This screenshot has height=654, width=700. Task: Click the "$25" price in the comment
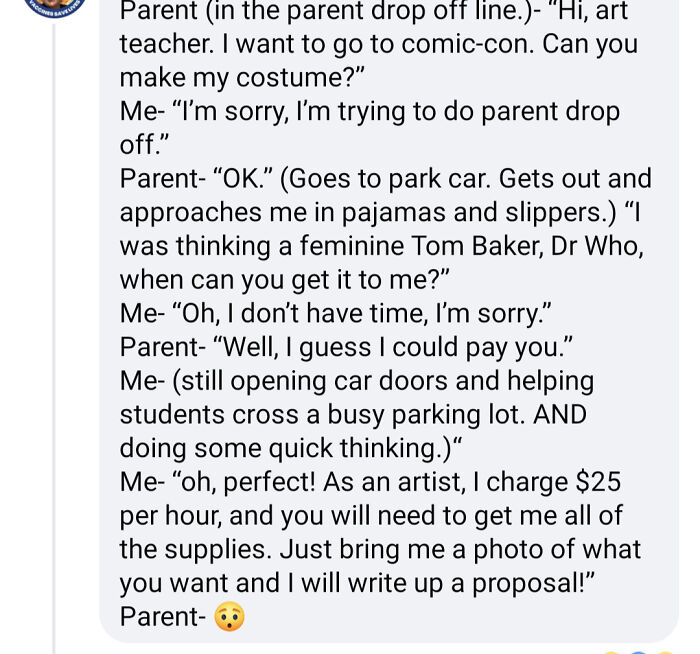coord(599,482)
